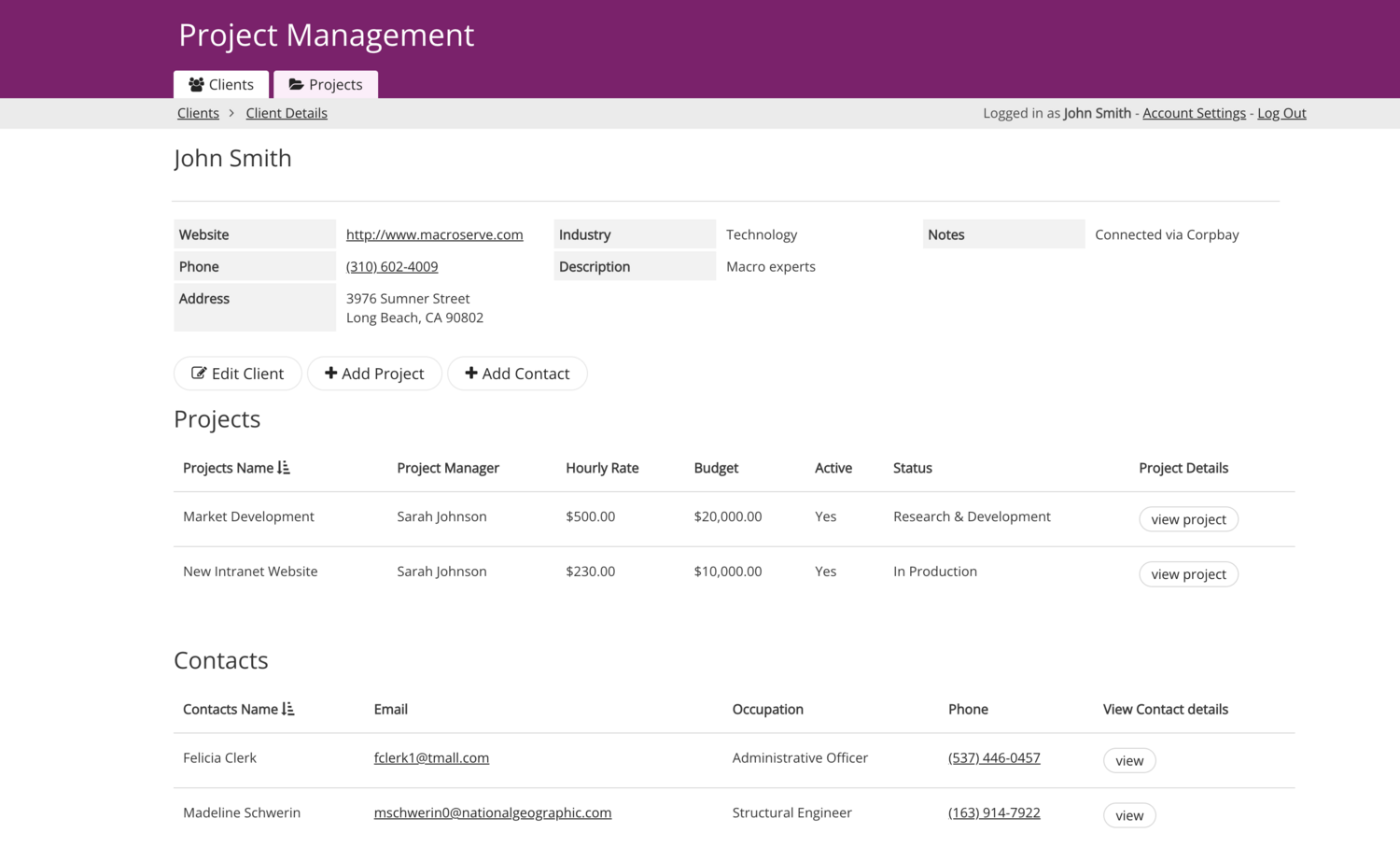View the Market Development project
Viewport: 1400px width, 847px height.
click(1188, 519)
